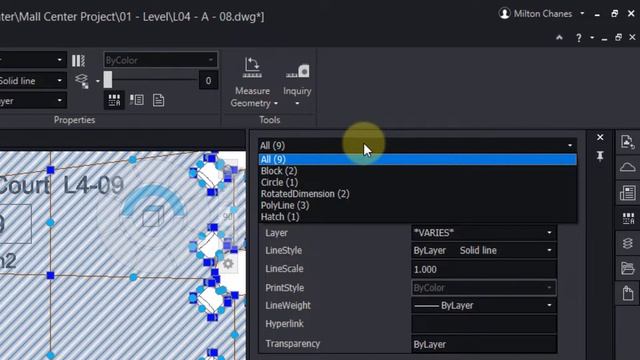Select Hatch (1) in the list
This screenshot has width=640, height=360.
417,217
